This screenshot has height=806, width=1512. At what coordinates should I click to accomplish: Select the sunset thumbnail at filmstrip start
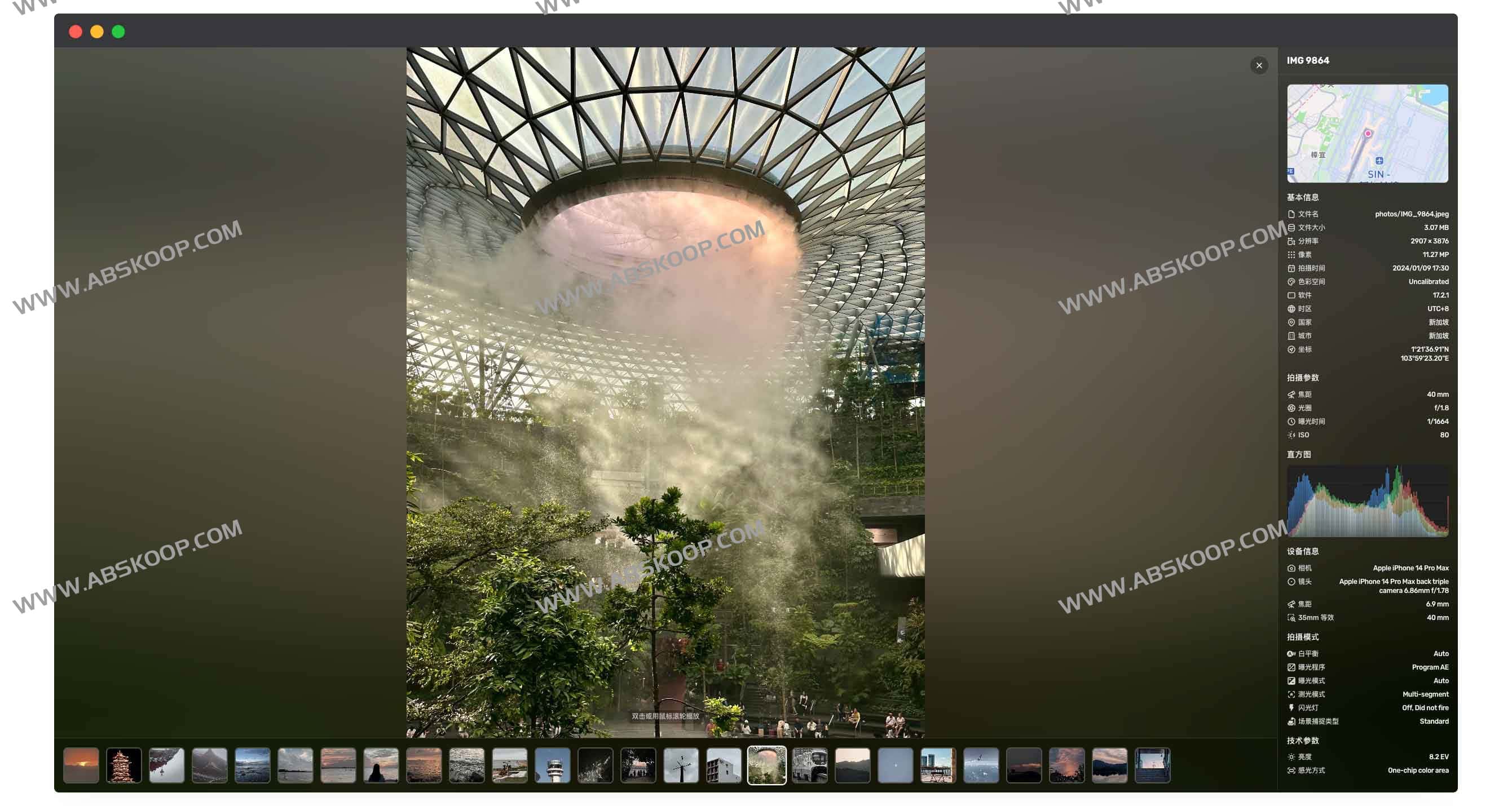pos(81,765)
